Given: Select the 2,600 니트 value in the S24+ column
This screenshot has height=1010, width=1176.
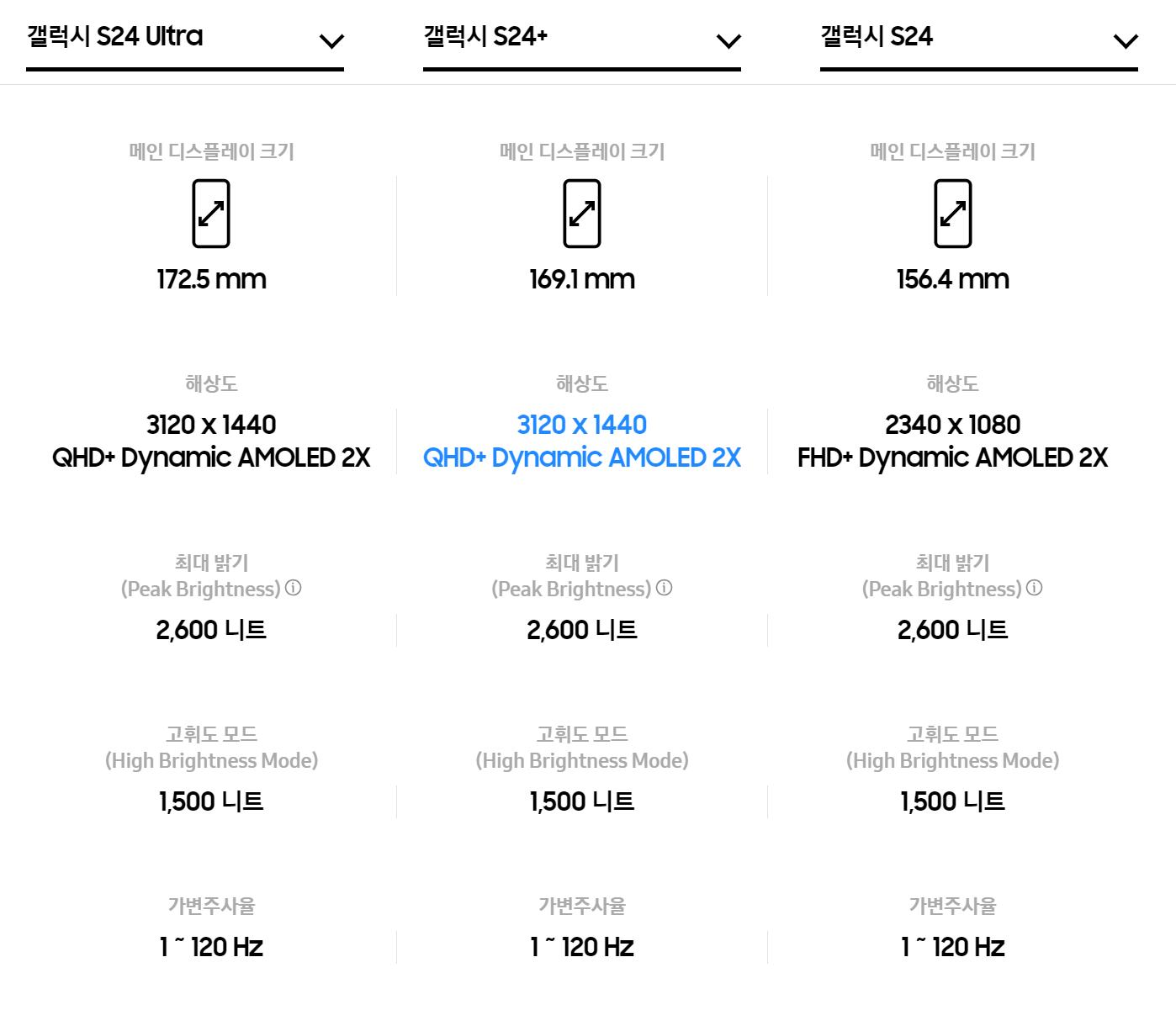Looking at the screenshot, I should pyautogui.click(x=582, y=630).
